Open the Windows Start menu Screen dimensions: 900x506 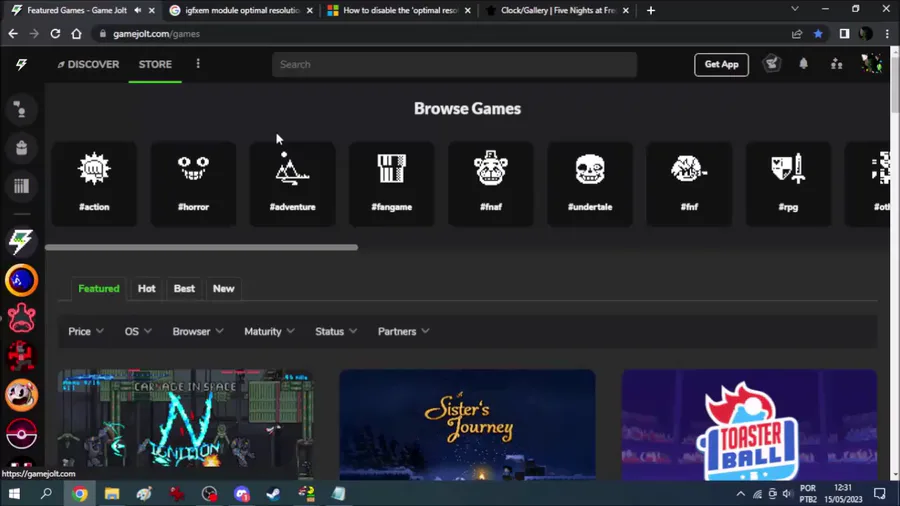coord(14,493)
